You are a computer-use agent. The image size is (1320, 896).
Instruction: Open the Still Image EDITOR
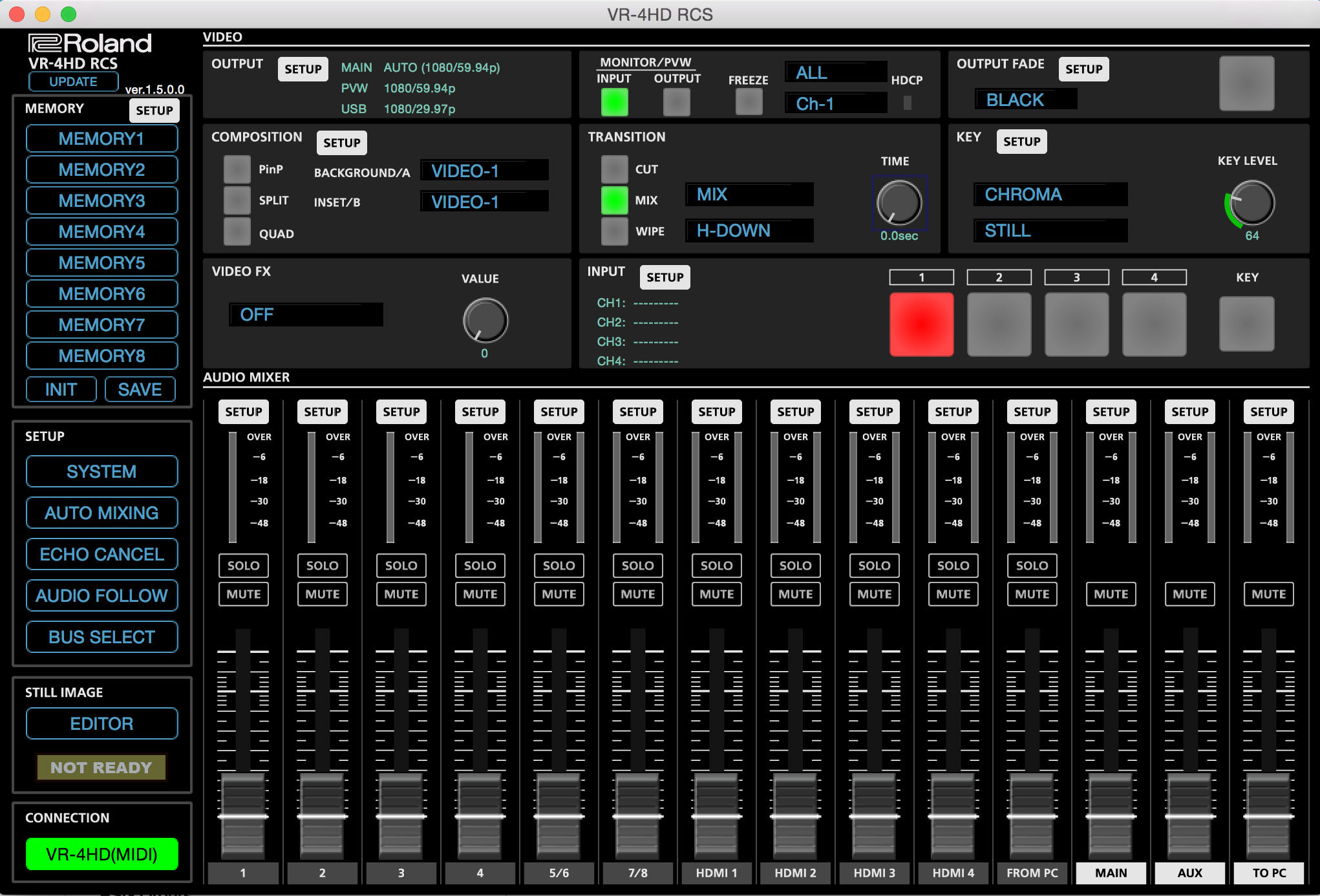(101, 723)
